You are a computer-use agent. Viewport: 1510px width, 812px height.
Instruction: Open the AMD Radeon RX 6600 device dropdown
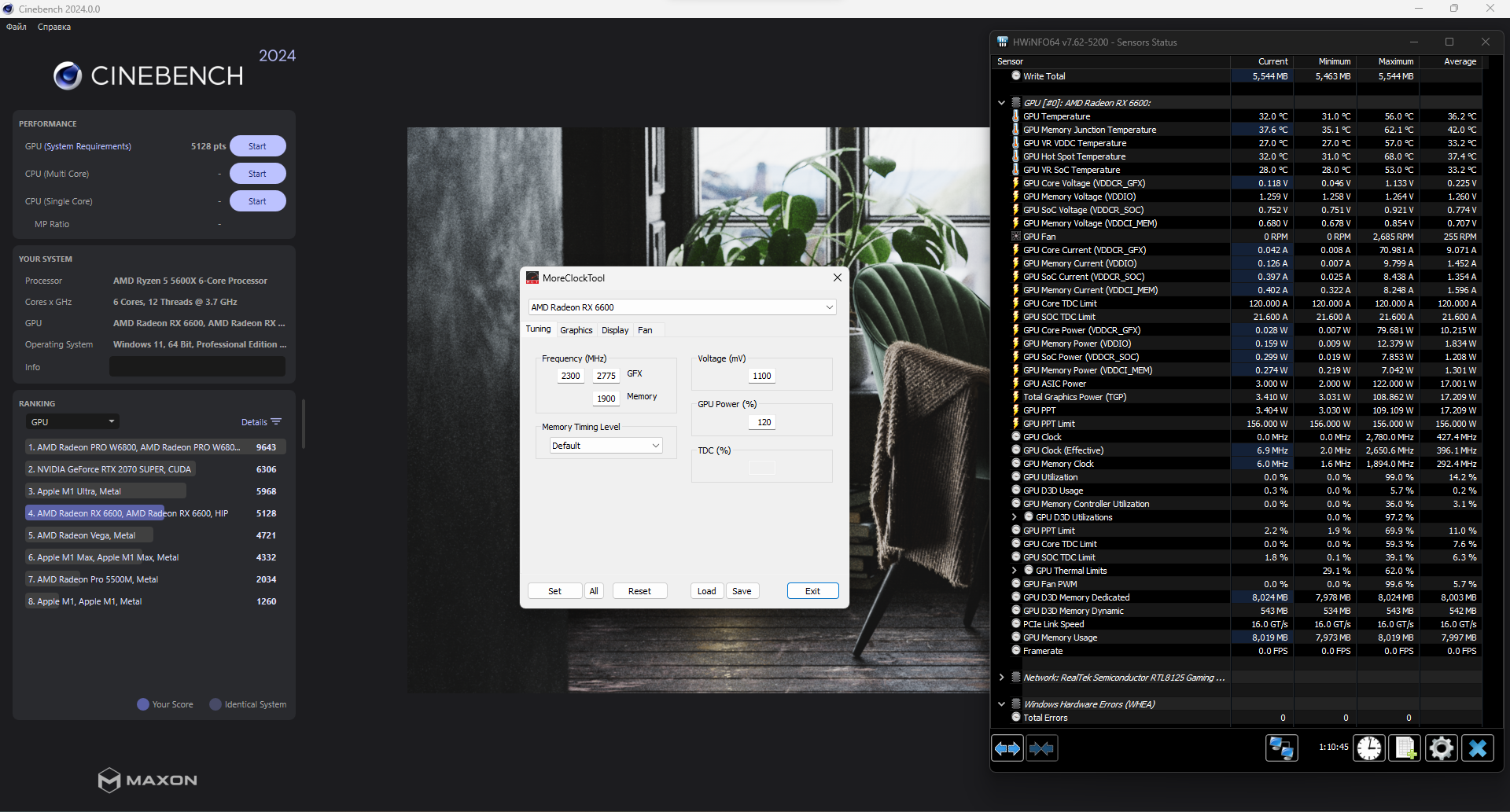coord(682,307)
